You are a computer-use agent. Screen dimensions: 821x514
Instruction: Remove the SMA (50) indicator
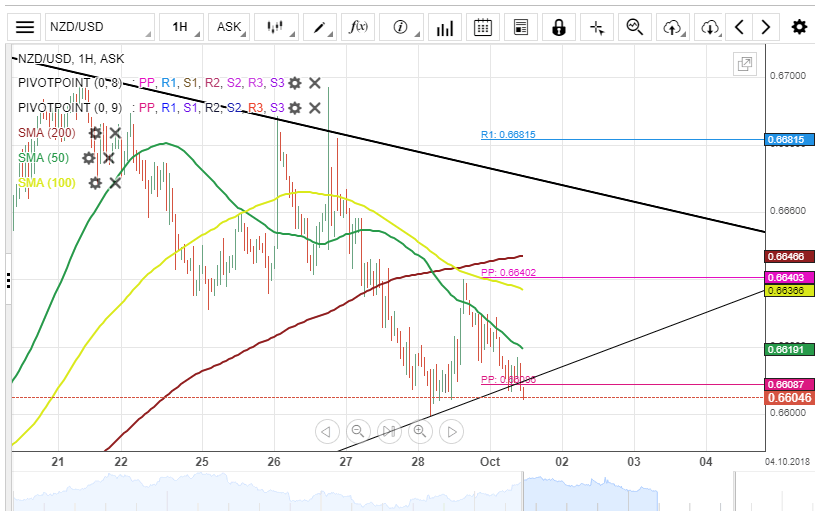click(x=108, y=158)
